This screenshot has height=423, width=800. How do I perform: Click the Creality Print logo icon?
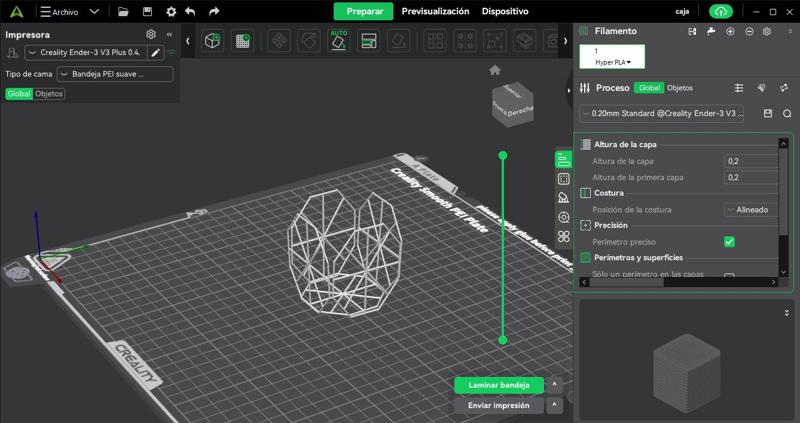tap(16, 12)
